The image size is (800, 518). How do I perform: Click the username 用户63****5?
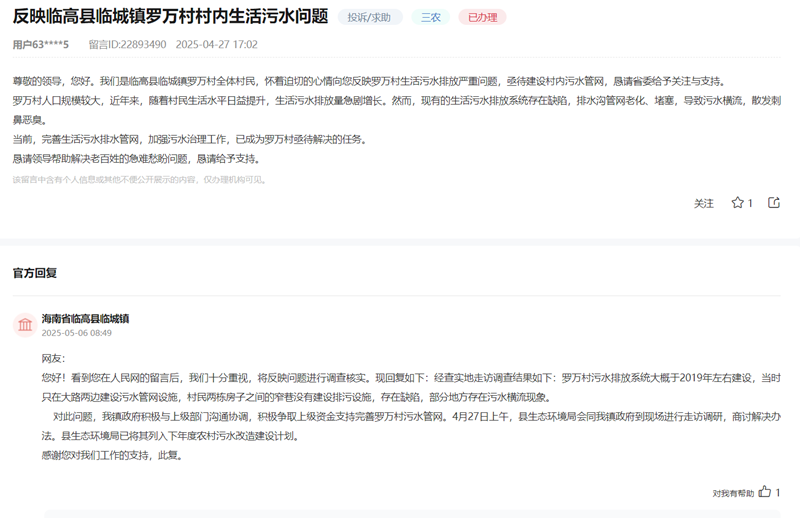click(41, 44)
